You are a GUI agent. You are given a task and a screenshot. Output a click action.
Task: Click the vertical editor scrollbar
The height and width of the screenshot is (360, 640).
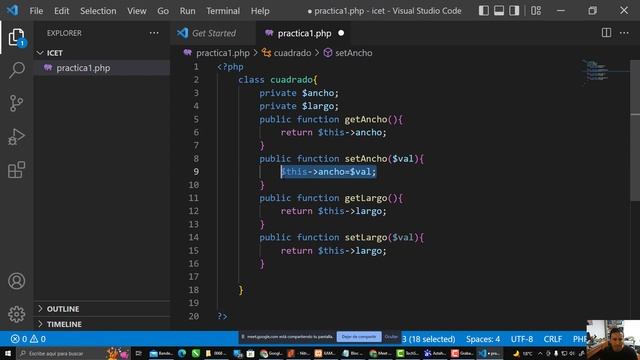click(635, 131)
